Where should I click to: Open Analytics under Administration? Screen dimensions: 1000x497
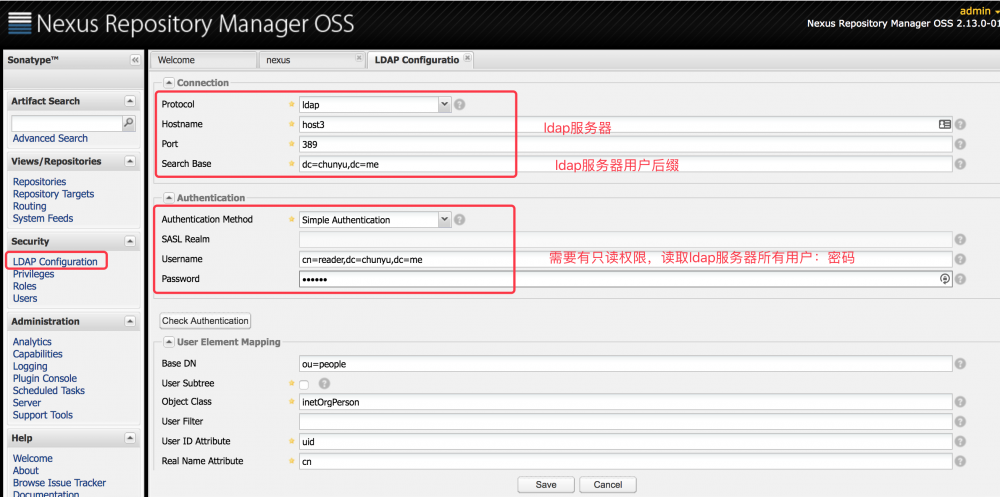coord(32,342)
